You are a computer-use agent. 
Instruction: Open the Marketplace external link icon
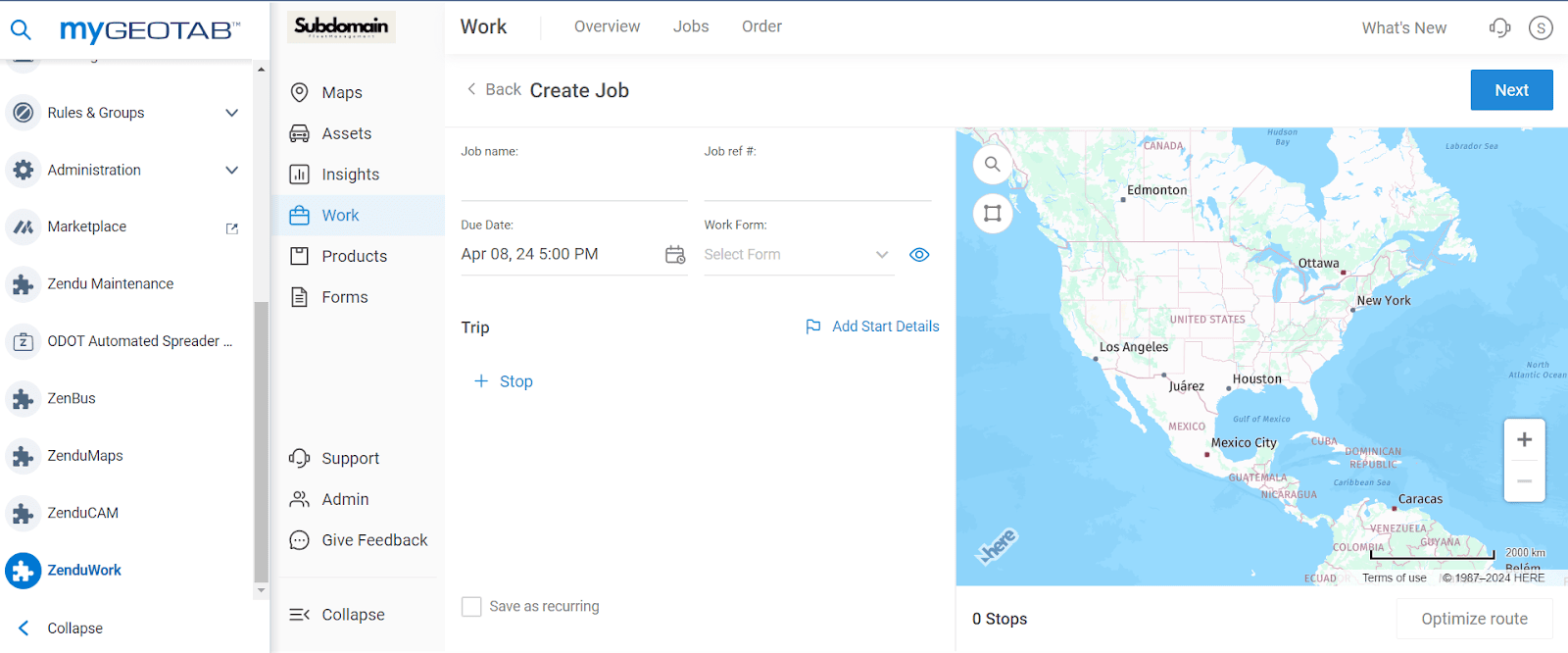click(x=232, y=228)
